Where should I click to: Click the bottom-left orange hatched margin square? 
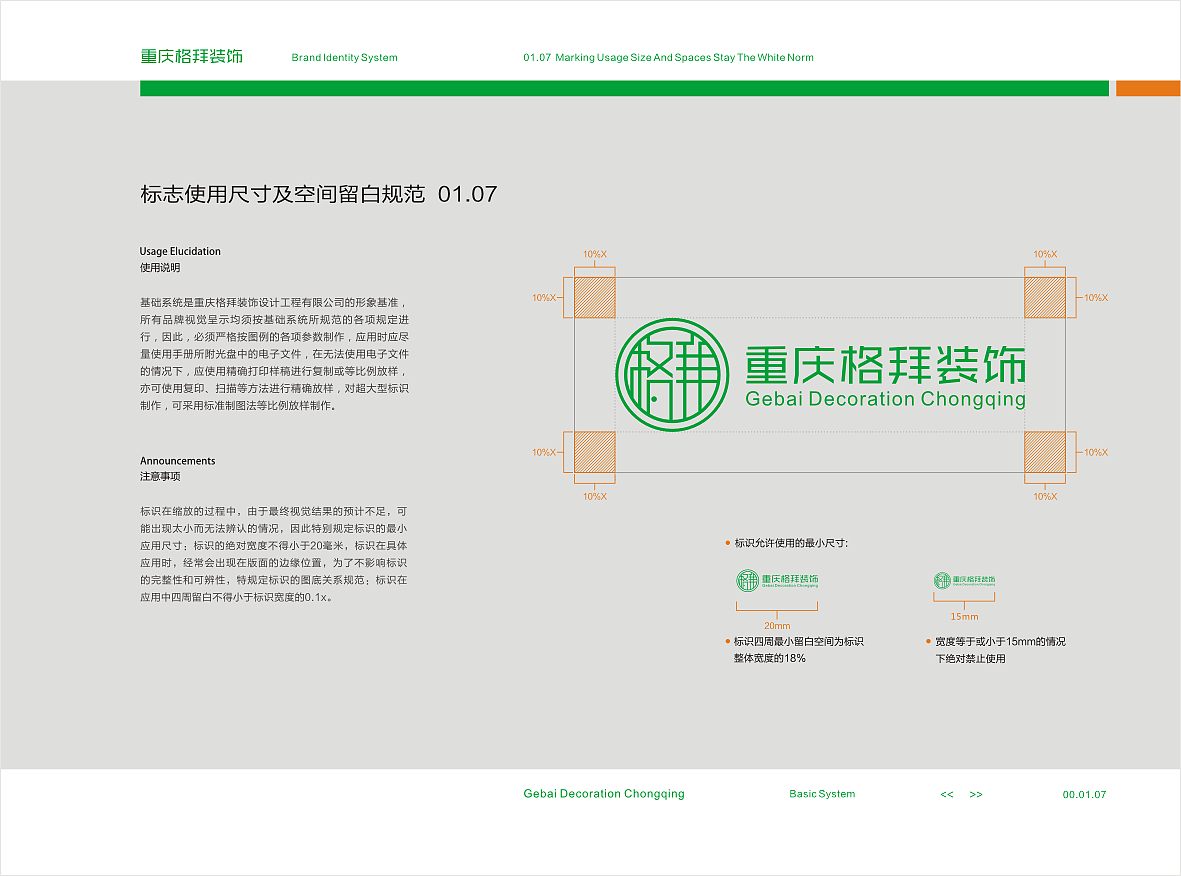595,452
